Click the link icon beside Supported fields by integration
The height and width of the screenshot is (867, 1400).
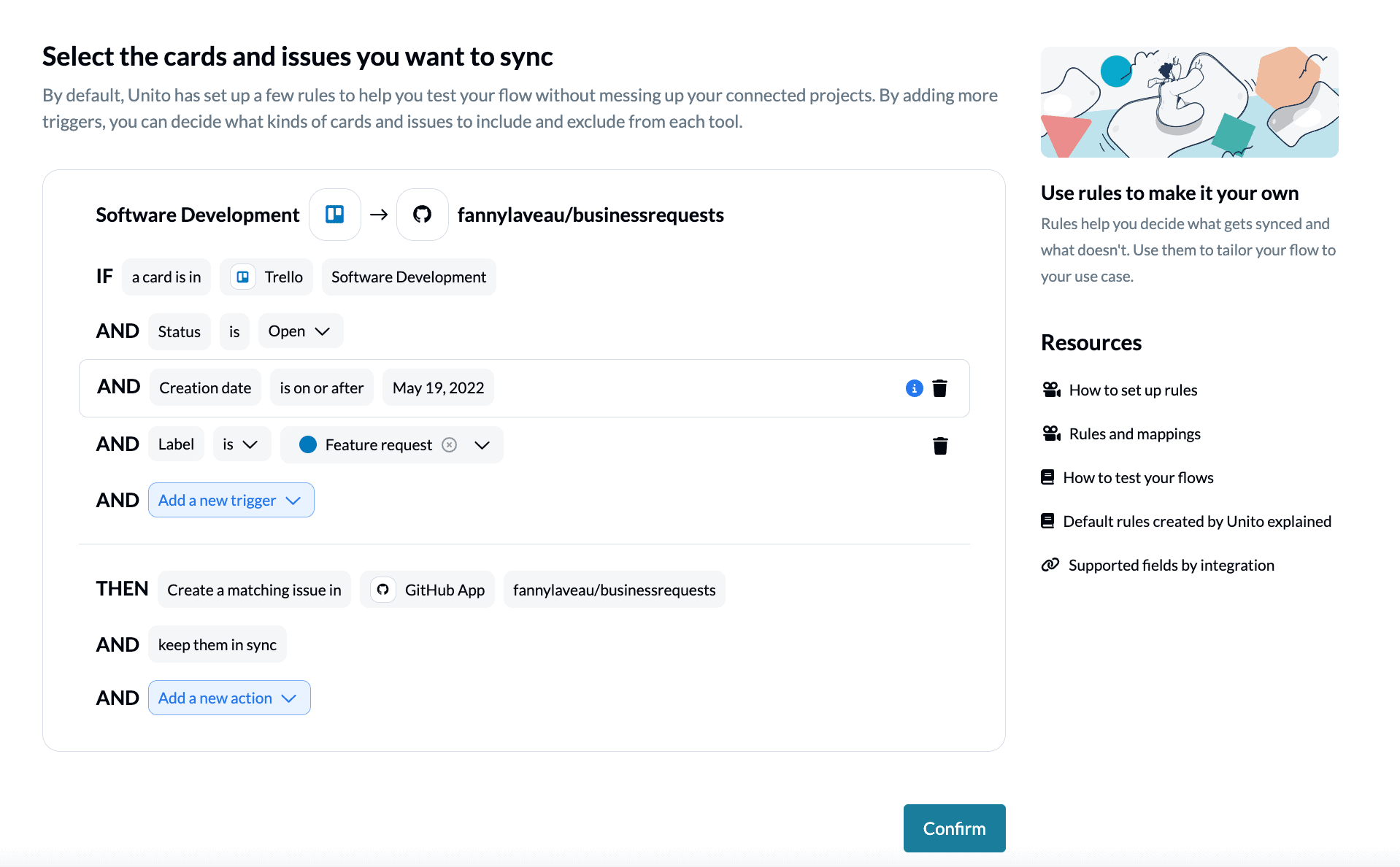1050,564
